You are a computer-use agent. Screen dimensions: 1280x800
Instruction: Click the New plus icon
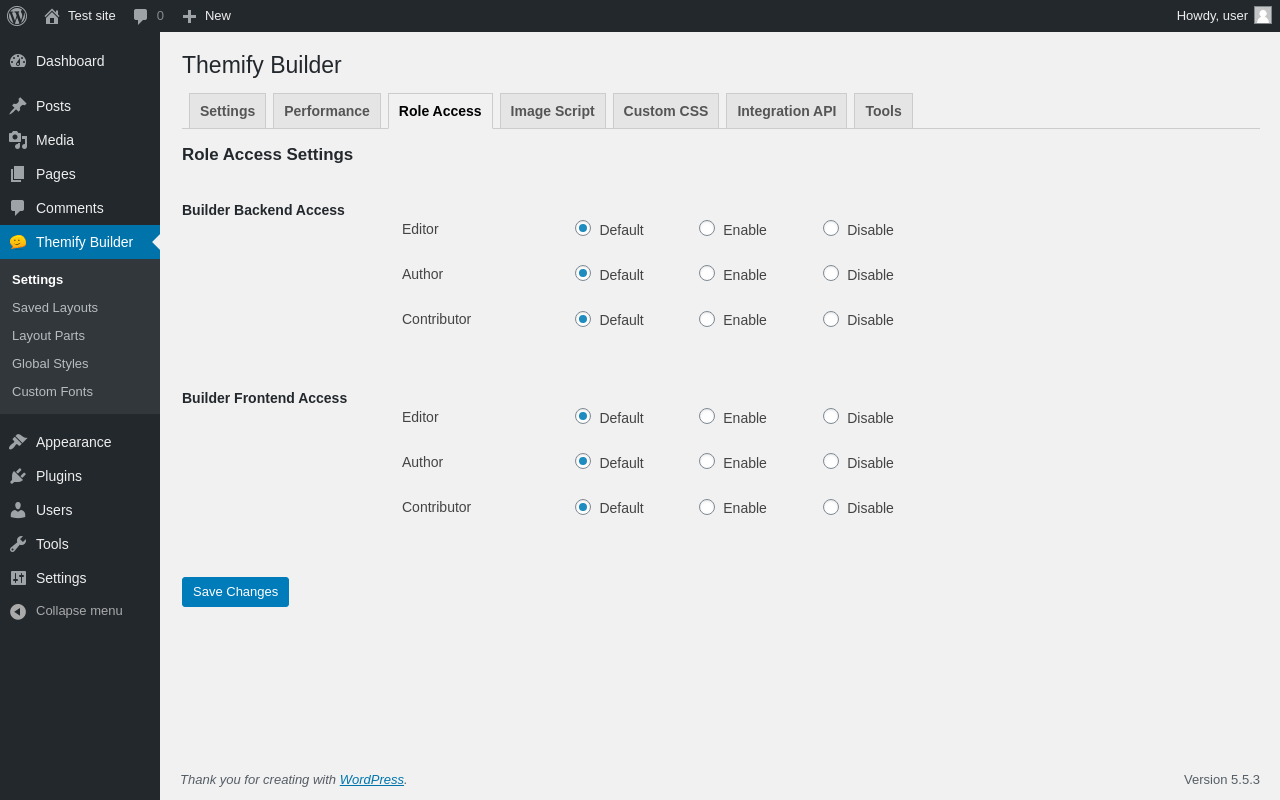[x=189, y=16]
